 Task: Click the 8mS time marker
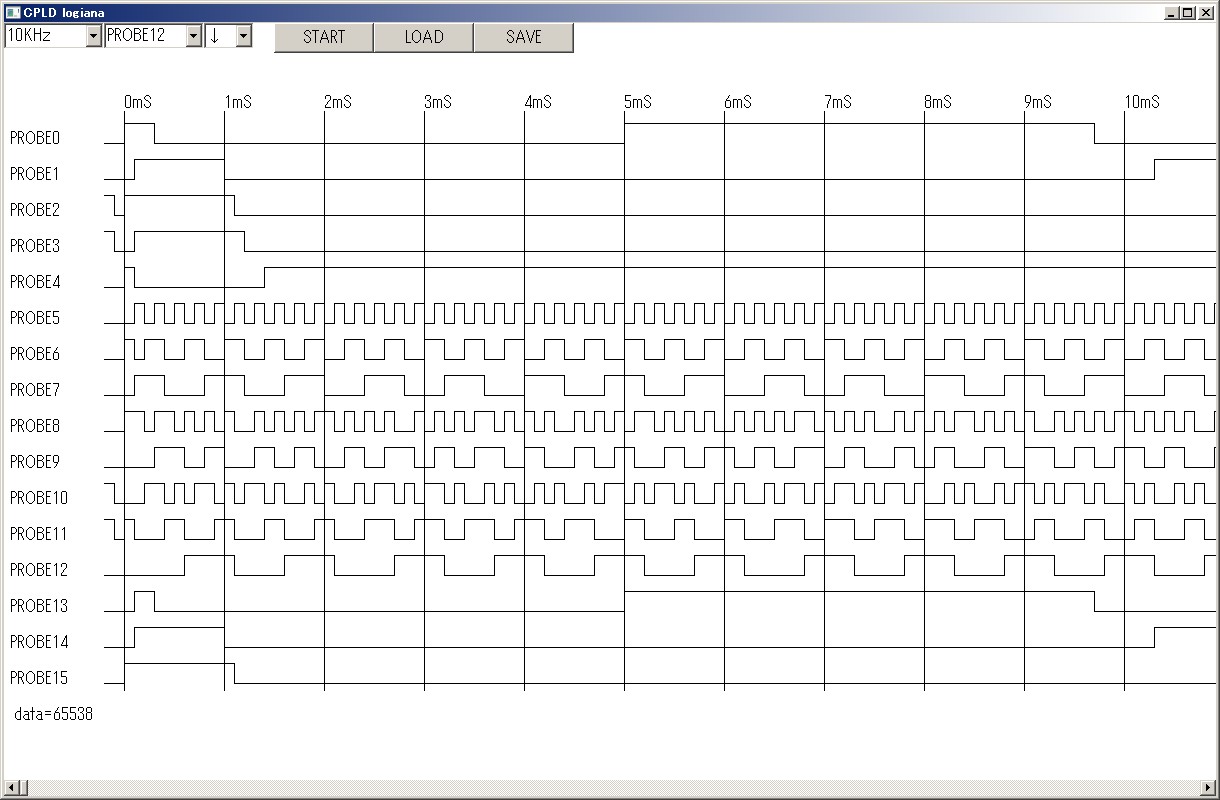click(x=938, y=102)
